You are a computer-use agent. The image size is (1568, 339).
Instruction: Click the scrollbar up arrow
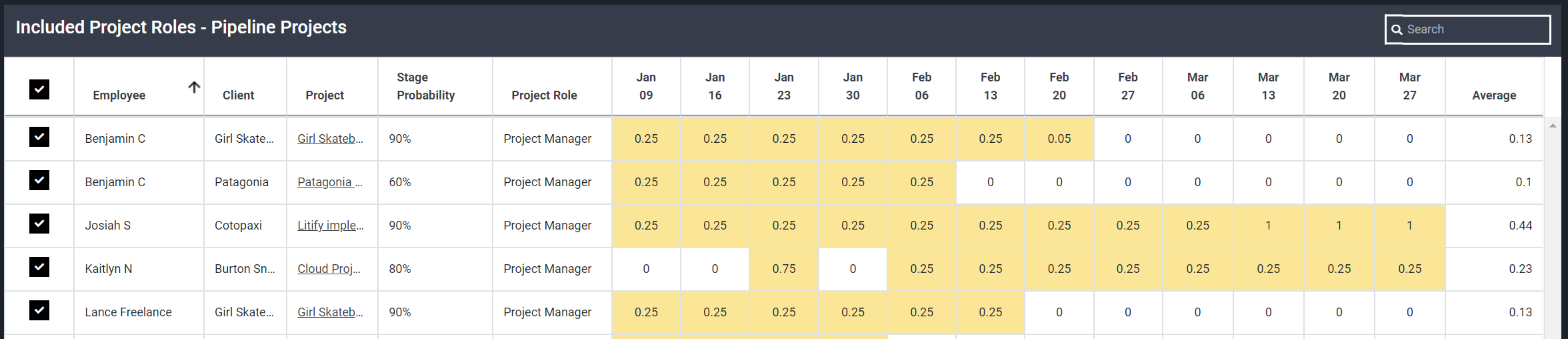pyautogui.click(x=1553, y=125)
